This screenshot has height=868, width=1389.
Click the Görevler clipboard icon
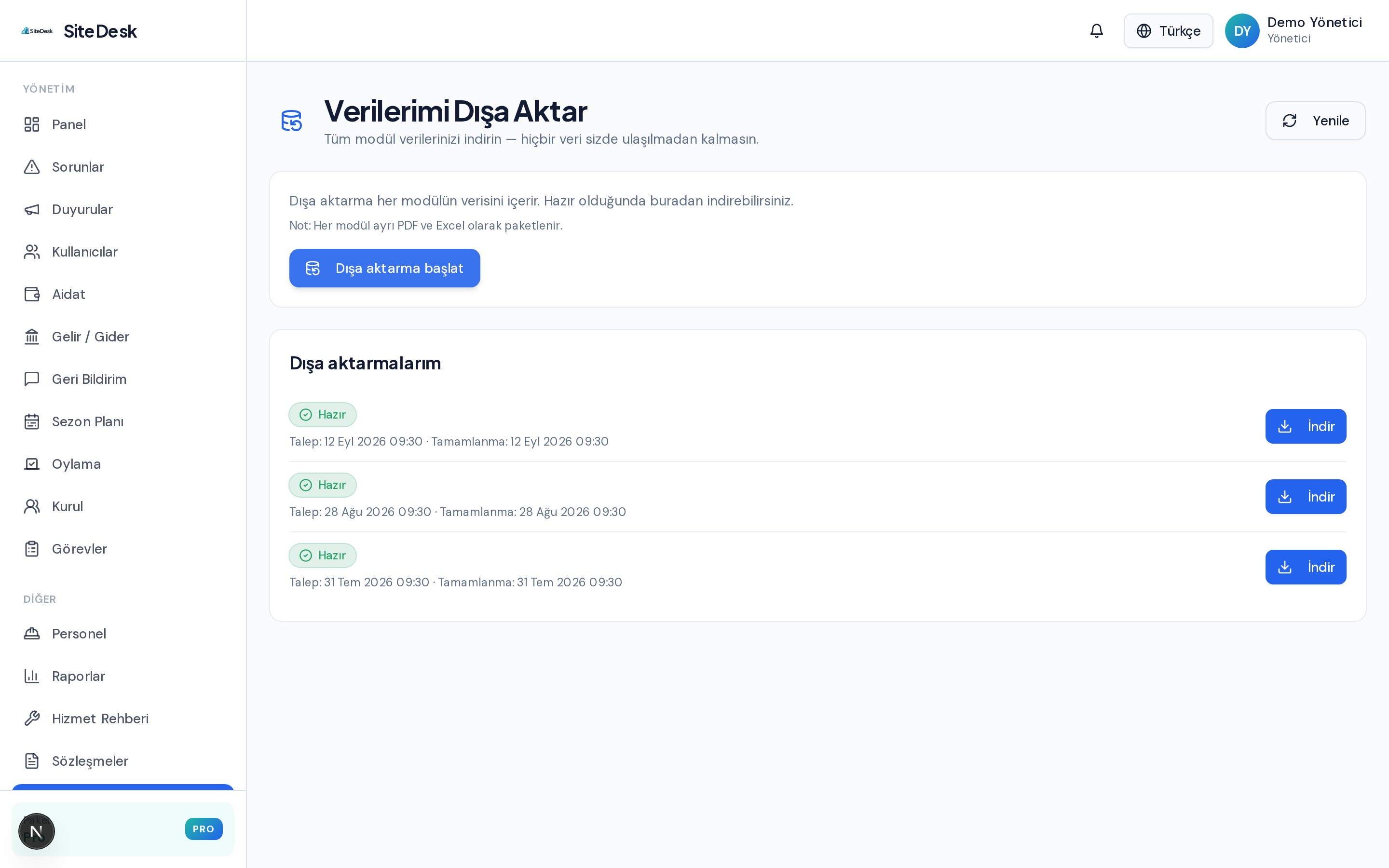coord(32,549)
